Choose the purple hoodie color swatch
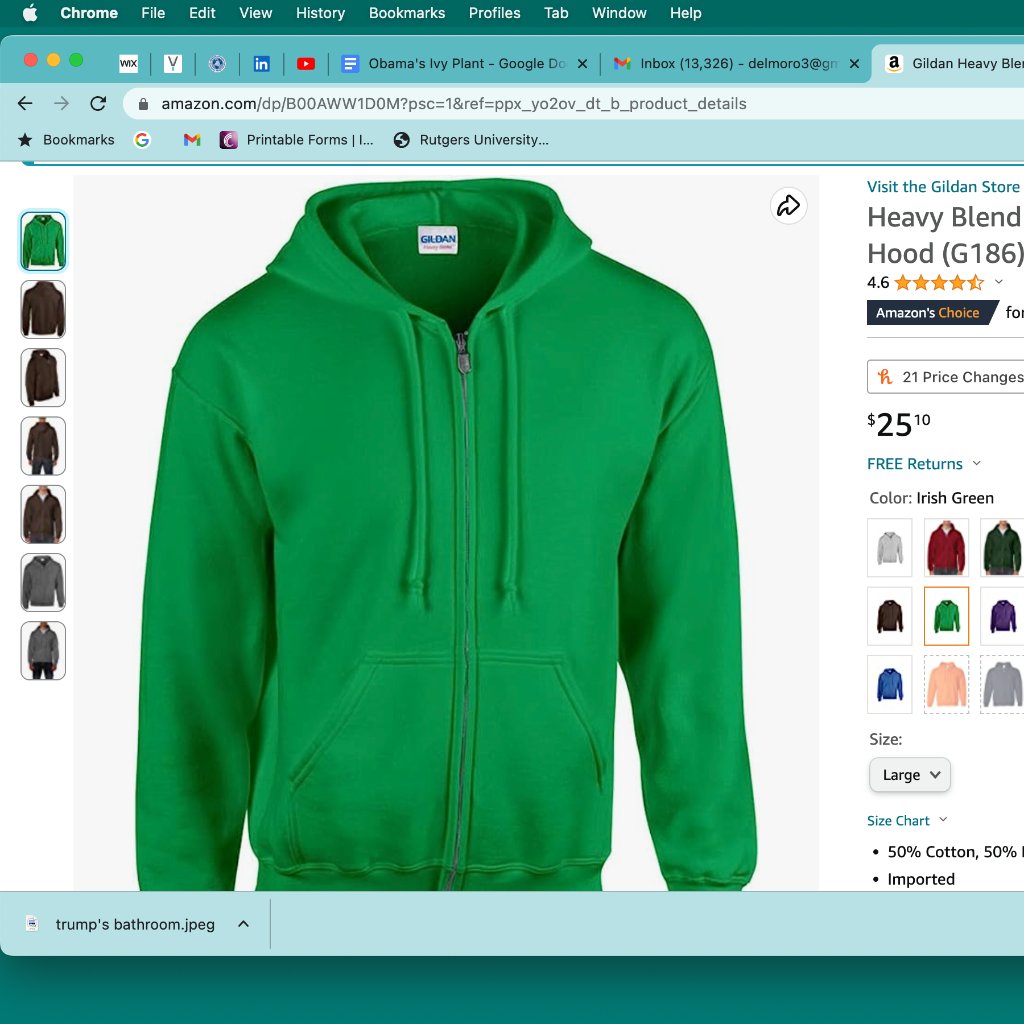 [1002, 616]
